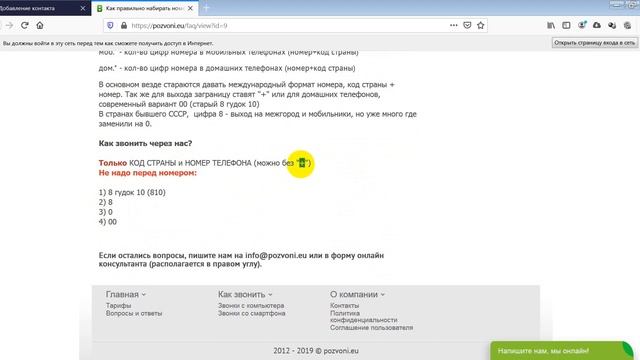Open the 'Тарифы' footer link
This screenshot has height=360, width=640.
(x=118, y=305)
